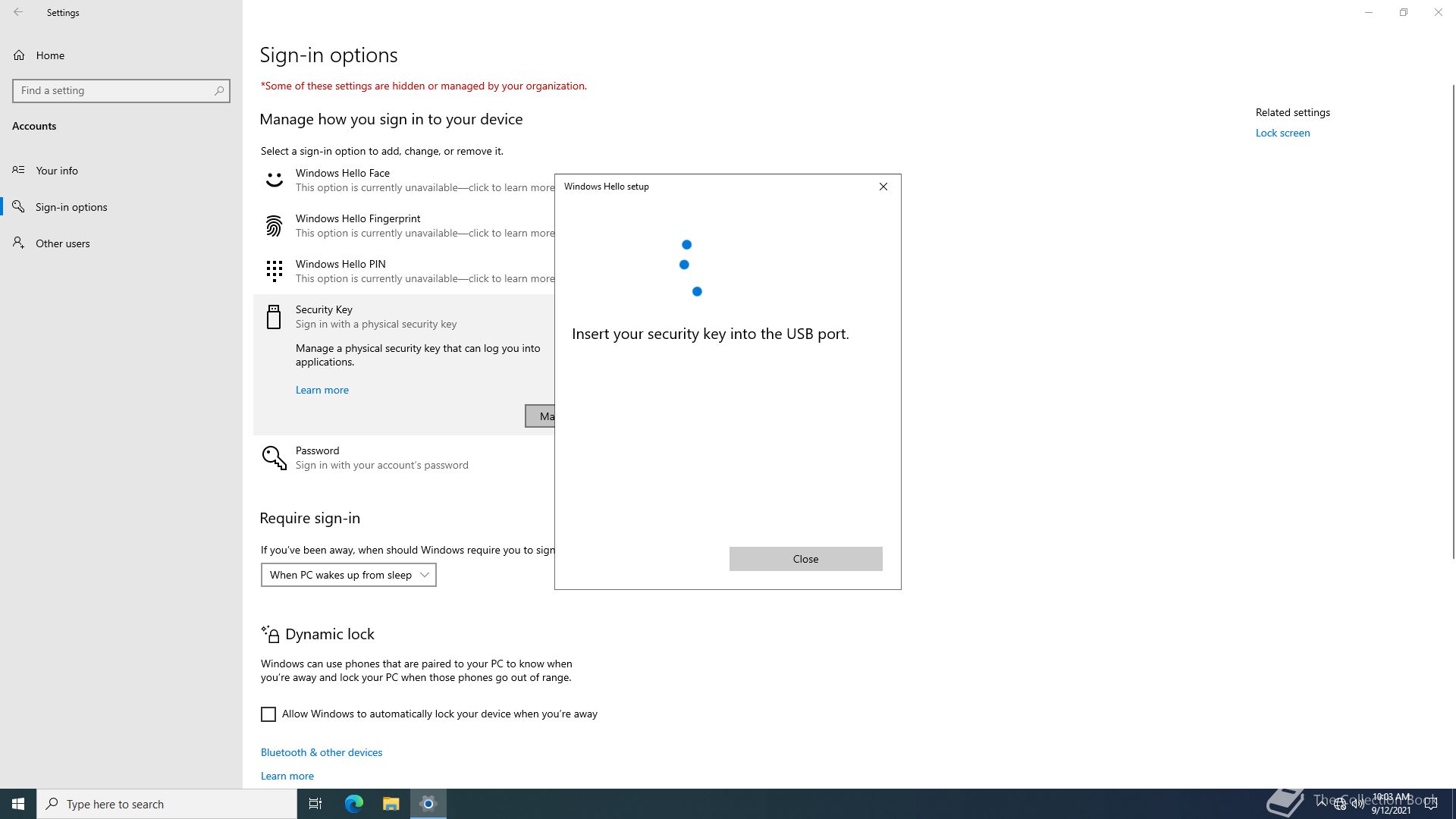1456x819 pixels.
Task: Minimize the Settings window
Action: (1369, 12)
